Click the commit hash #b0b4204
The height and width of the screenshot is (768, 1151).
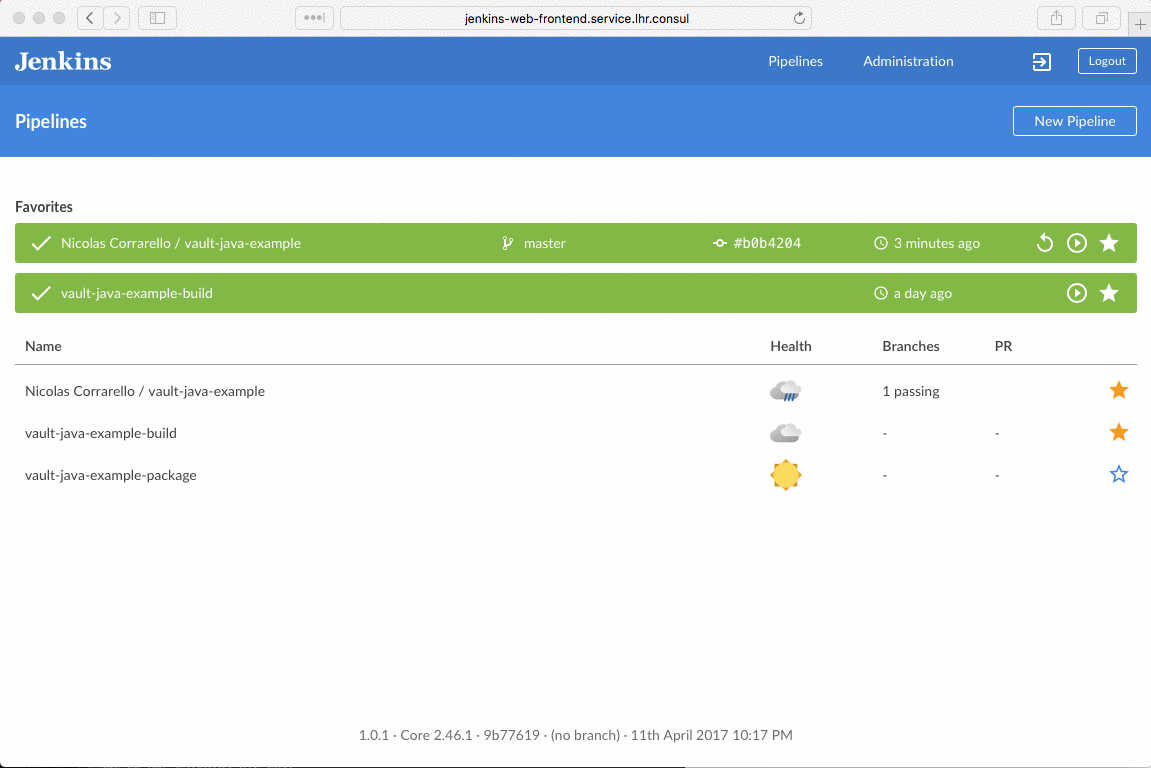[x=767, y=243]
